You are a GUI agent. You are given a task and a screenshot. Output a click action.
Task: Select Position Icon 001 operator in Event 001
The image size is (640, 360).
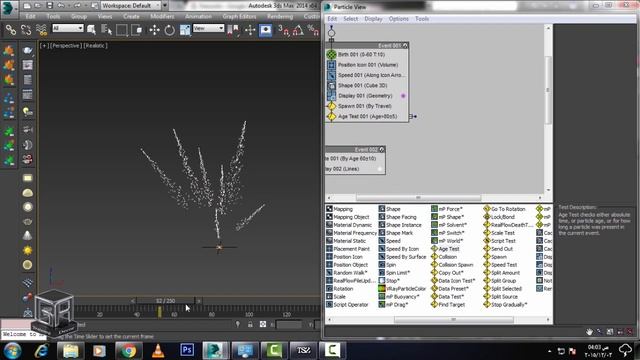[x=368, y=65]
